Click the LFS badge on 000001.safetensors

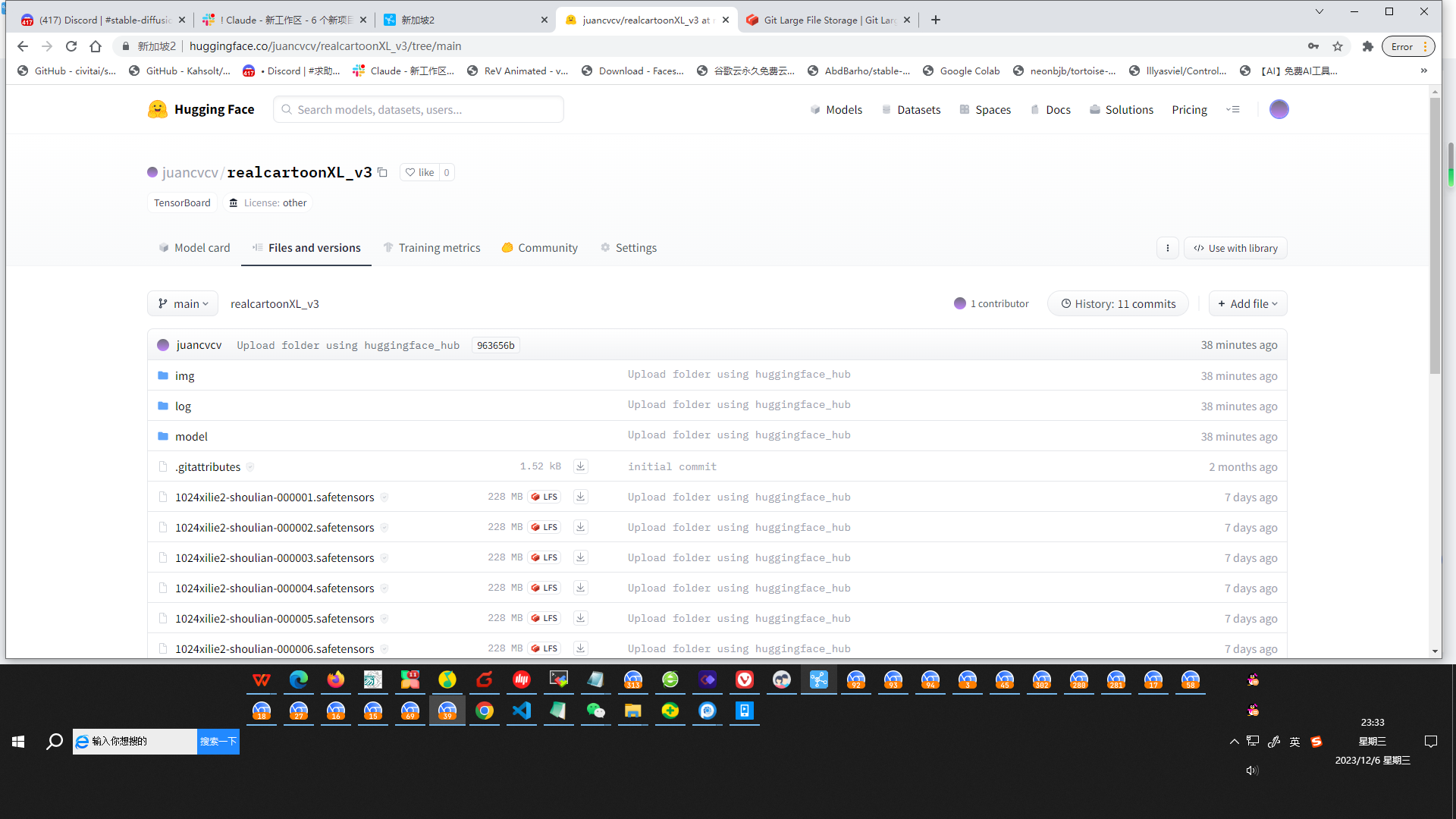[544, 497]
